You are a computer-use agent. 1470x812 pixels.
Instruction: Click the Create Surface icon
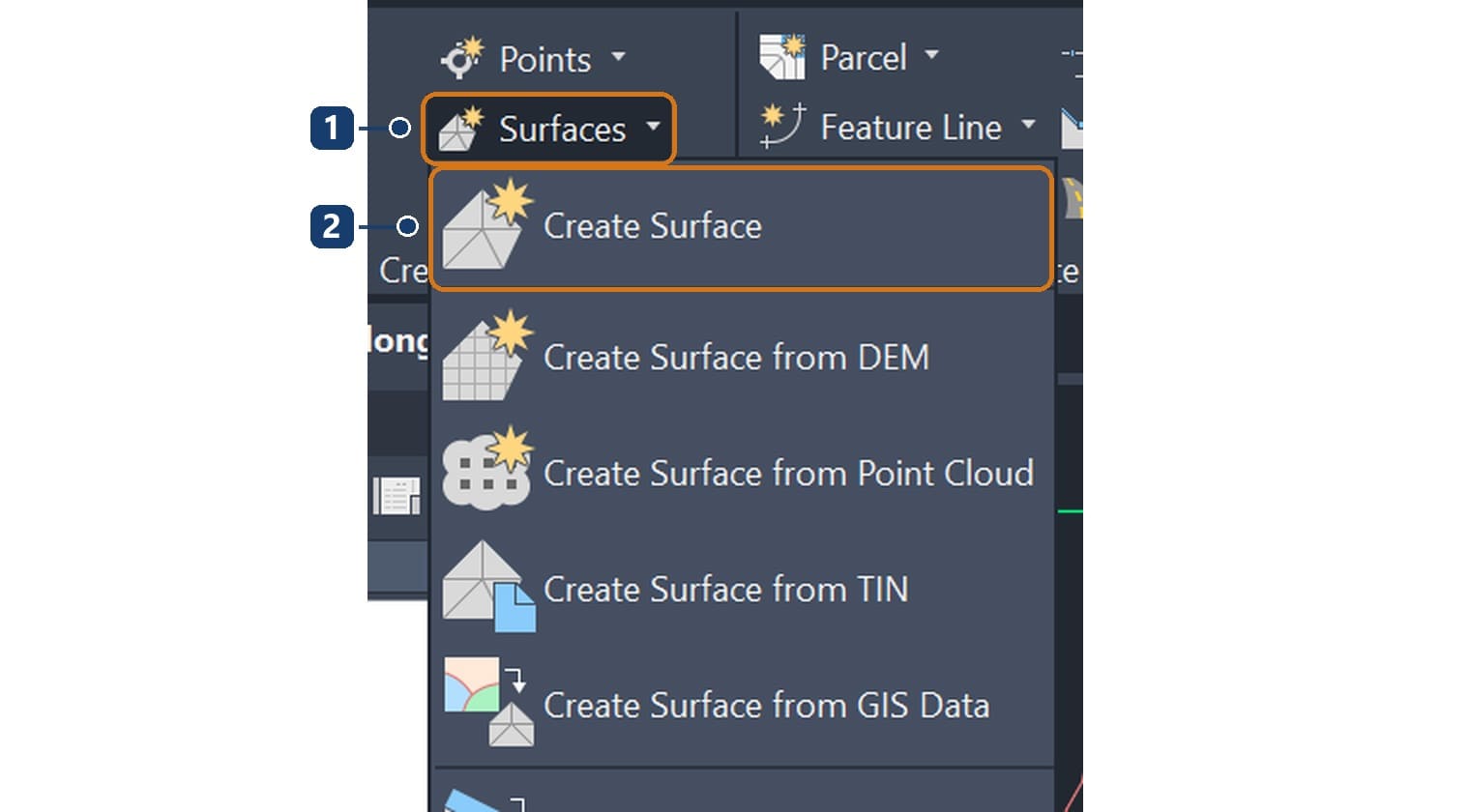coord(487,224)
